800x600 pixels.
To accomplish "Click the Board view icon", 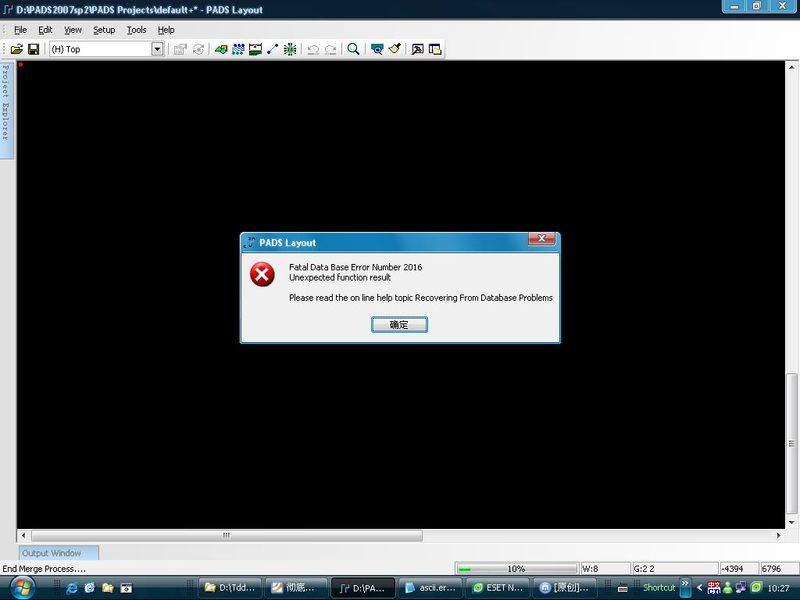I will tap(377, 49).
